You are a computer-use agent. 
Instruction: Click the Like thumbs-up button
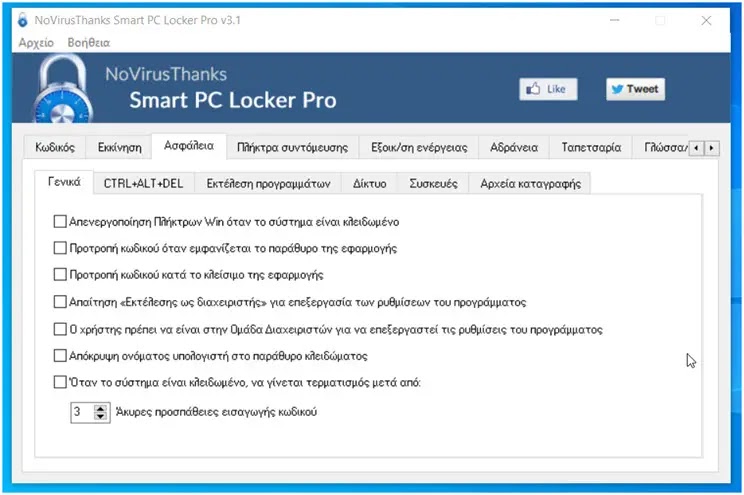548,89
